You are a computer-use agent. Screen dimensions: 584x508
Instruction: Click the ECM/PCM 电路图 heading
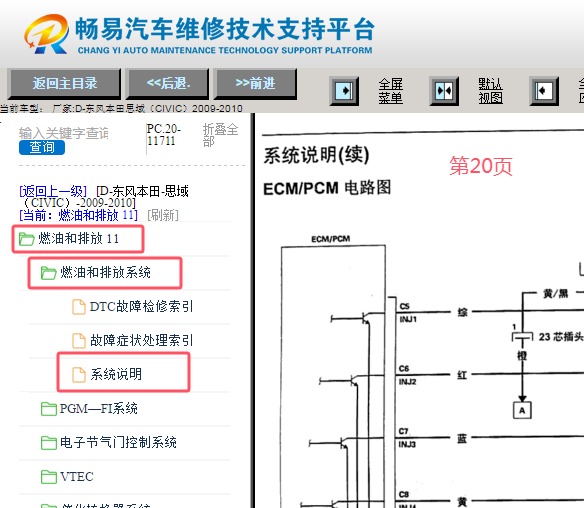coord(327,188)
